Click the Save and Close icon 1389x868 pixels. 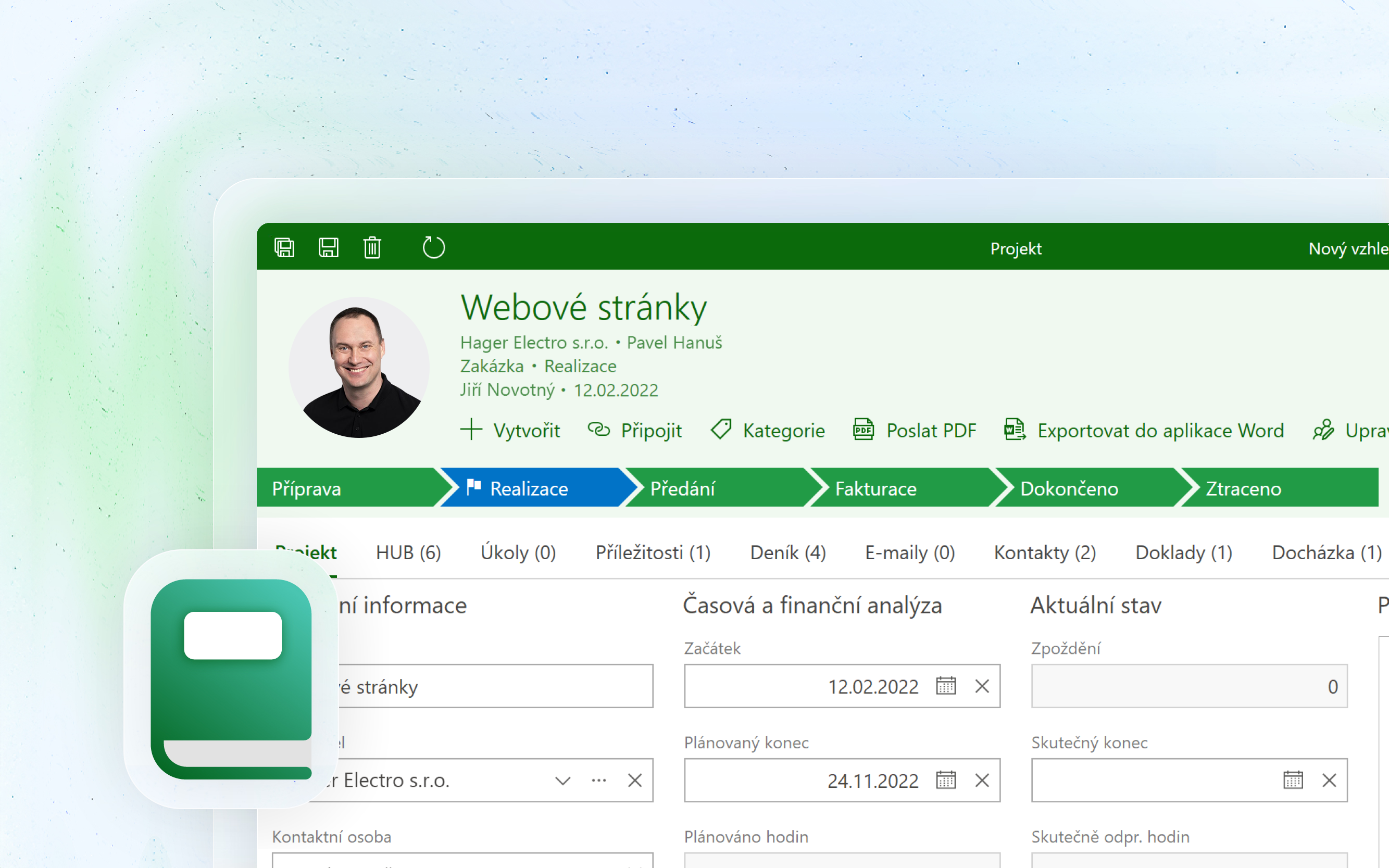(x=284, y=247)
